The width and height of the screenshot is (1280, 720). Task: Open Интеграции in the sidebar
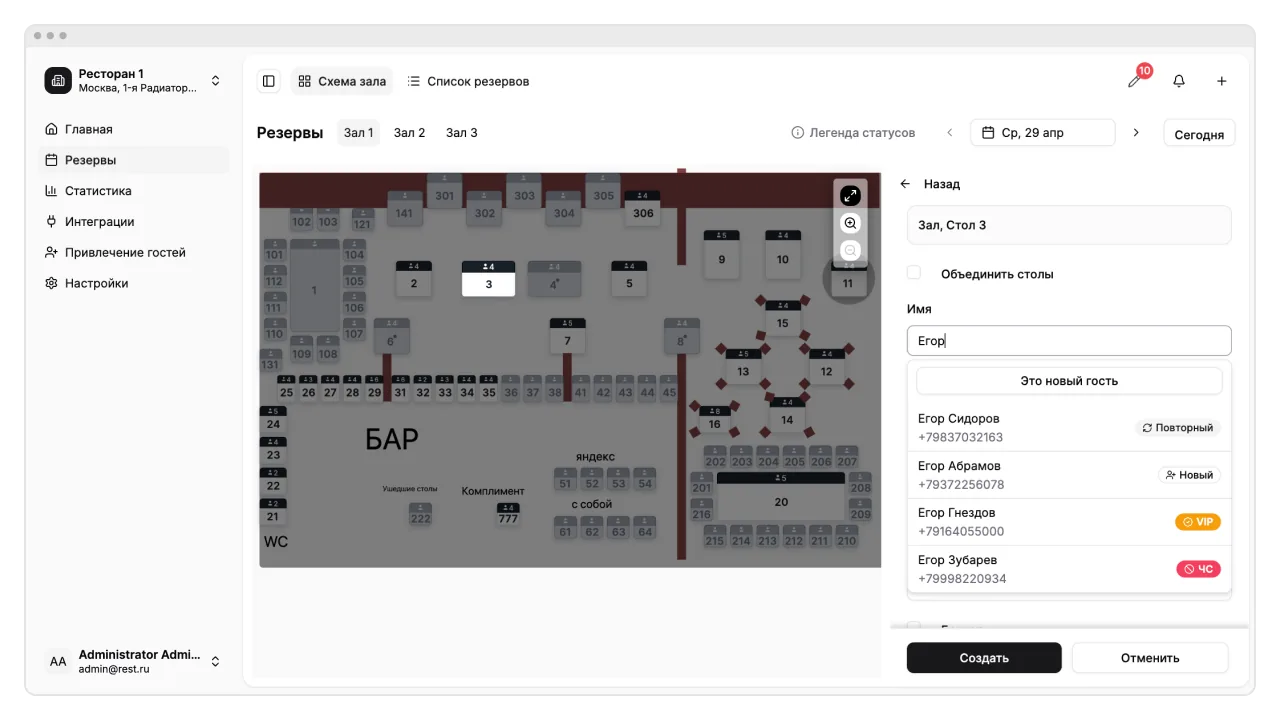[x=134, y=222]
